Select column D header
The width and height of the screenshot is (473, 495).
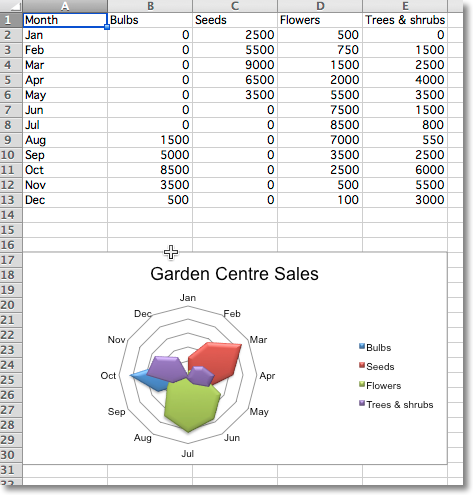point(320,6)
